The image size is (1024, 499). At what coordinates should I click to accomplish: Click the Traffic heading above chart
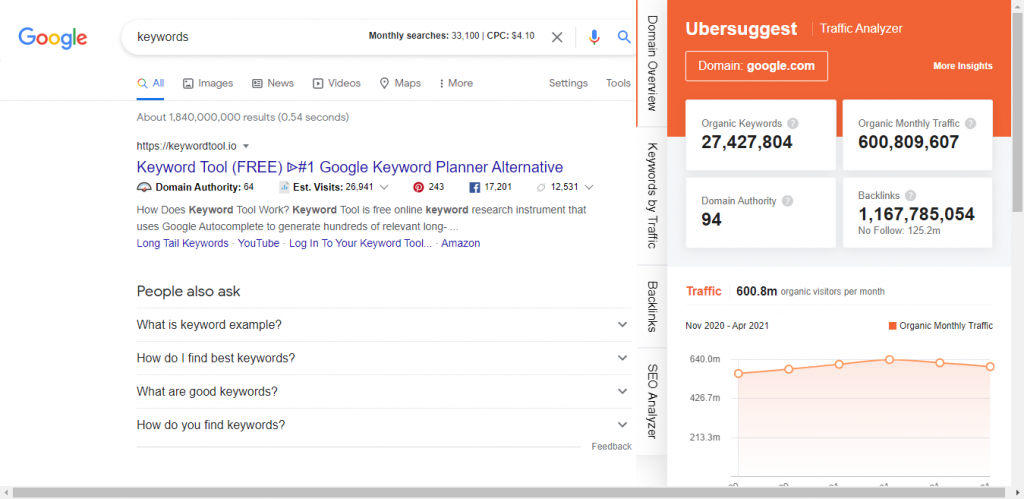(703, 291)
